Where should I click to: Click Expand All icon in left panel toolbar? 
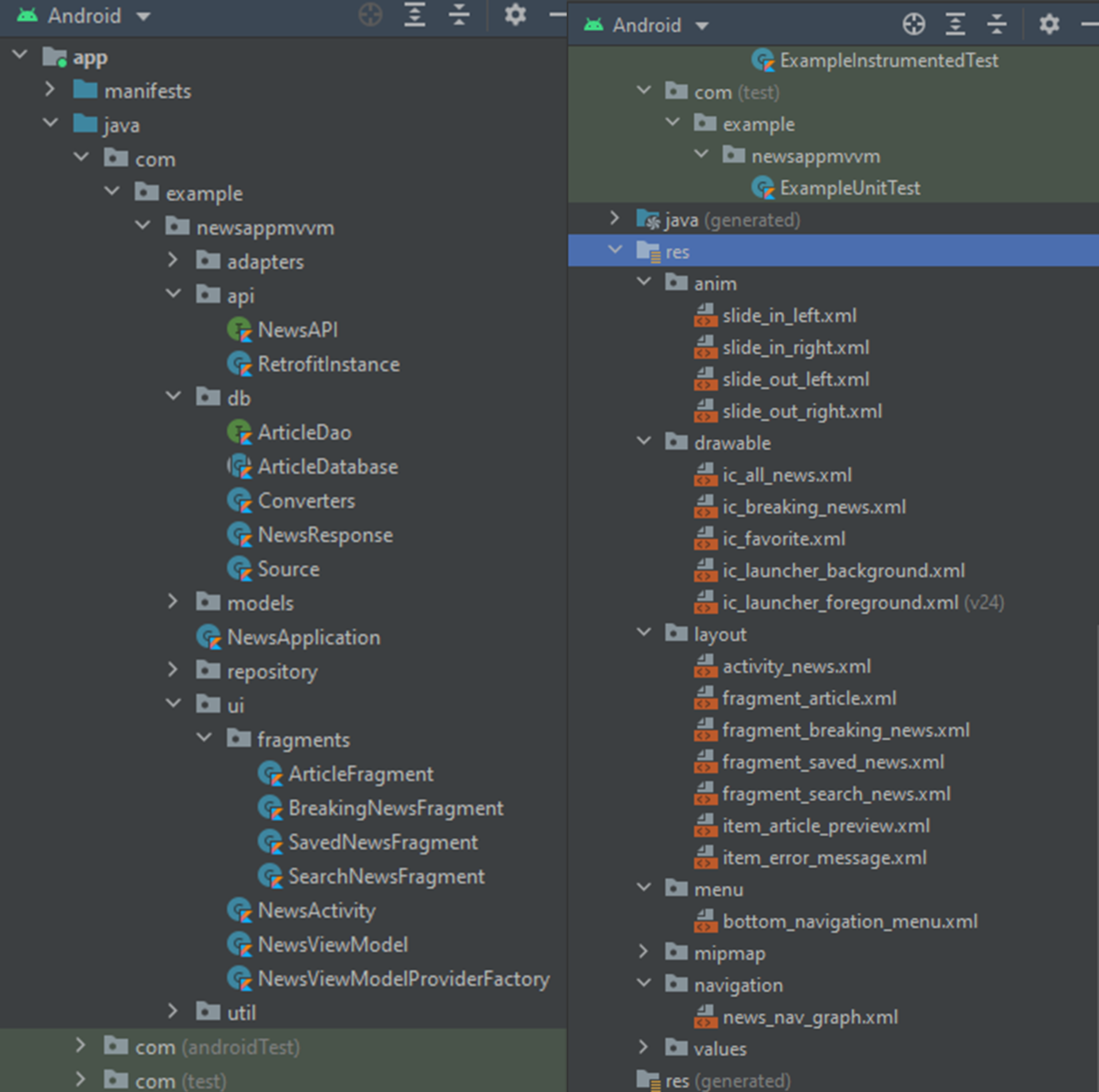pyautogui.click(x=415, y=15)
